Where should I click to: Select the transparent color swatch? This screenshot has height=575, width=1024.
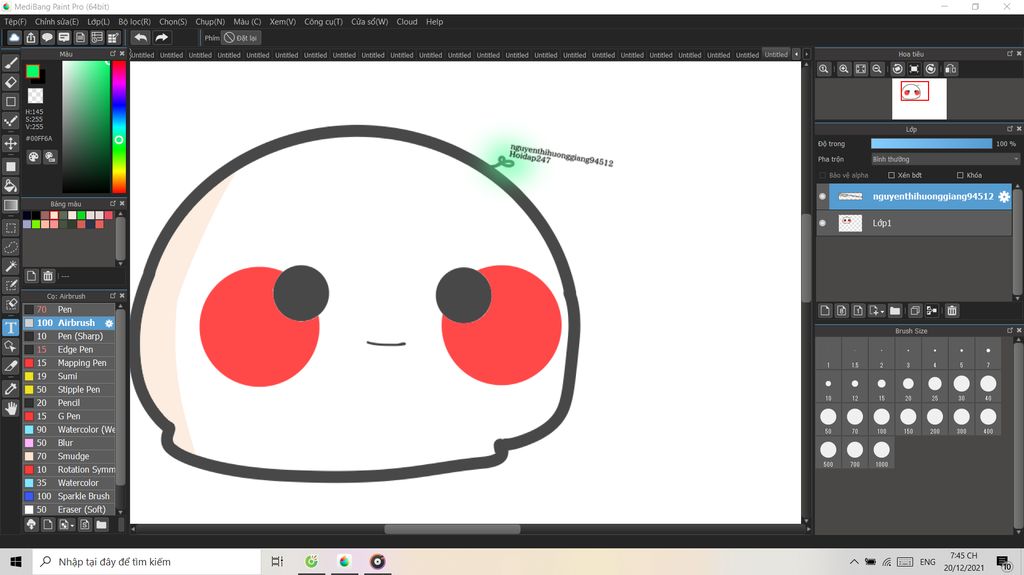[35, 96]
